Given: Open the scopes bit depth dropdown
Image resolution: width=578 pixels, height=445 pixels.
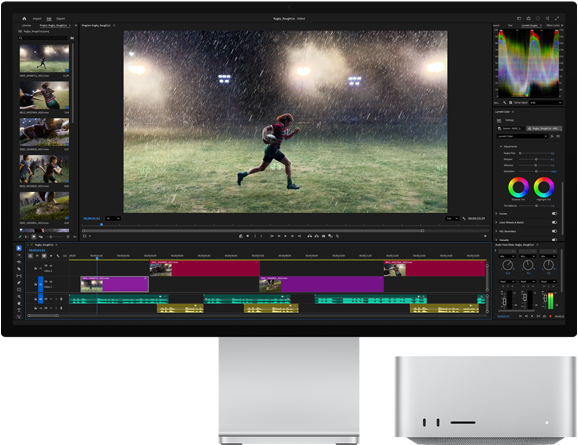Looking at the screenshot, I should tap(546, 102).
